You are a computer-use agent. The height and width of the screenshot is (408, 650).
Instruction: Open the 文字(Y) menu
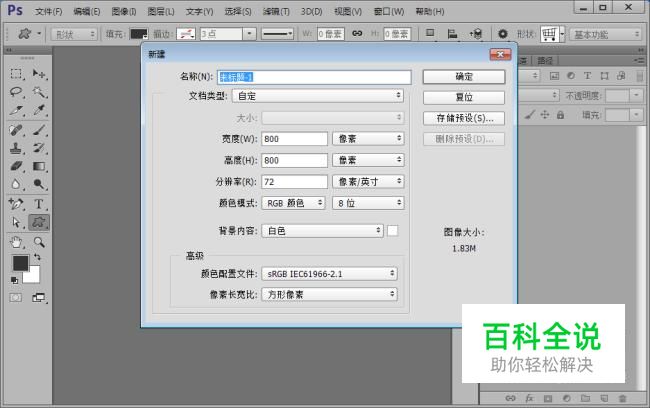pos(199,12)
